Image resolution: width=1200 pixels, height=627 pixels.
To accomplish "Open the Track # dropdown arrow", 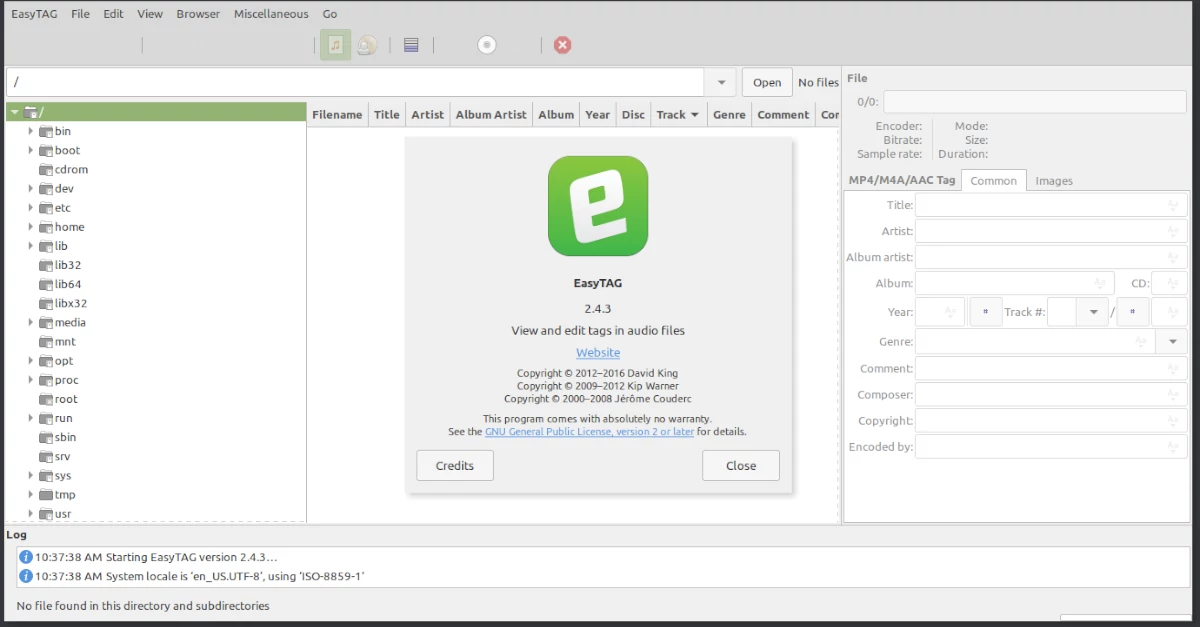I will point(1093,312).
